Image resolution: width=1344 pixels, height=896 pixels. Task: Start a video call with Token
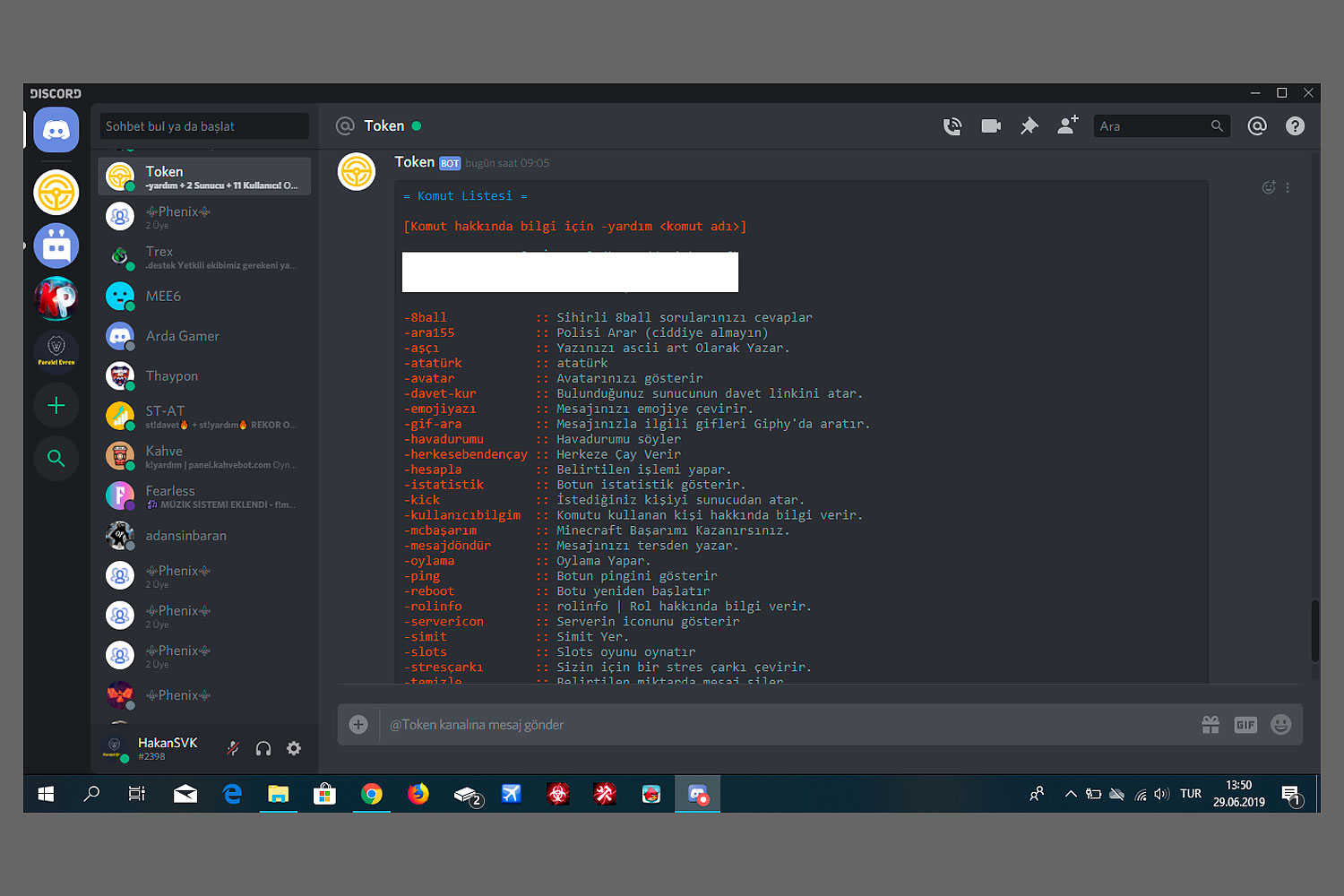[x=991, y=126]
